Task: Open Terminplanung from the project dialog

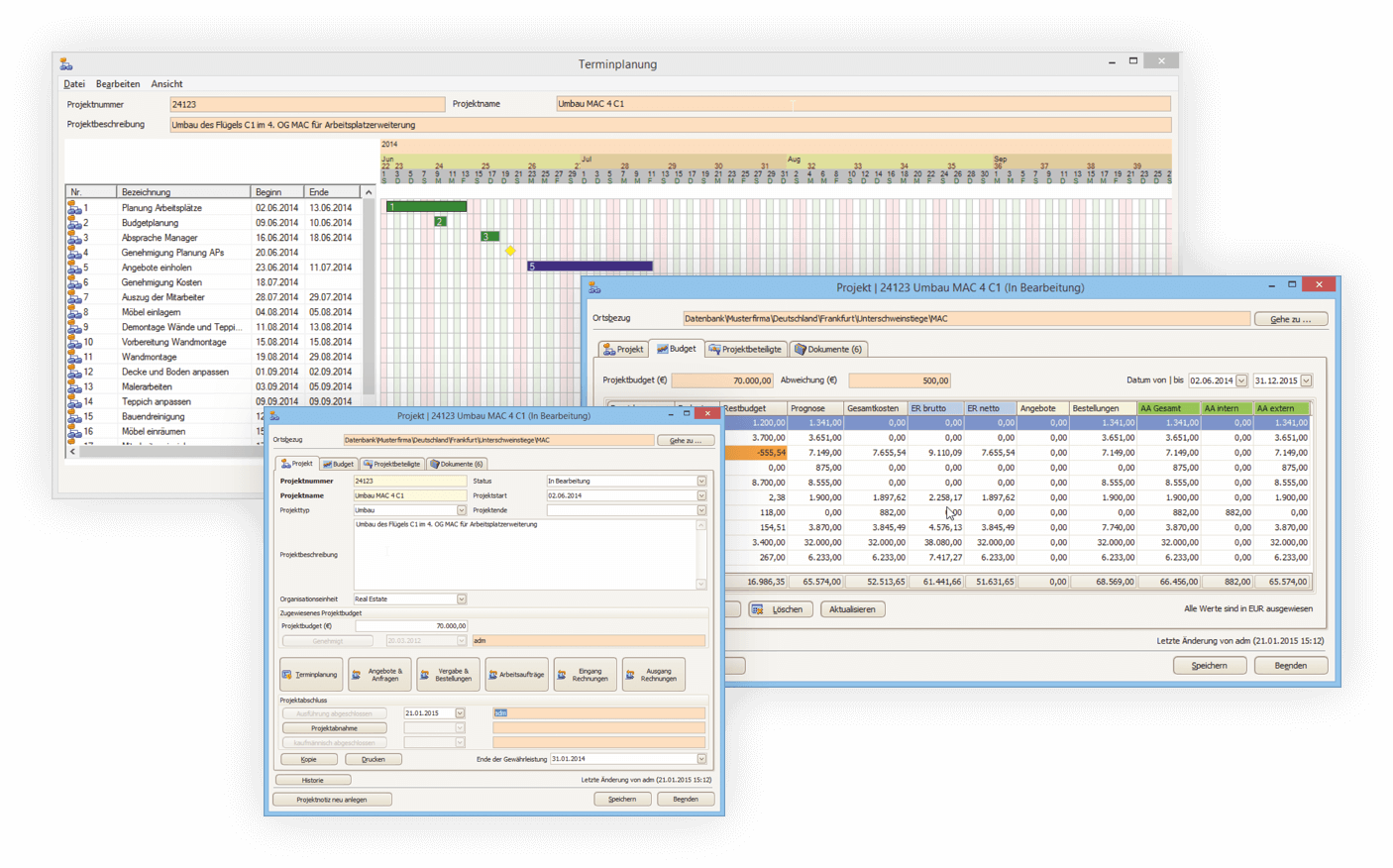Action: (x=311, y=675)
